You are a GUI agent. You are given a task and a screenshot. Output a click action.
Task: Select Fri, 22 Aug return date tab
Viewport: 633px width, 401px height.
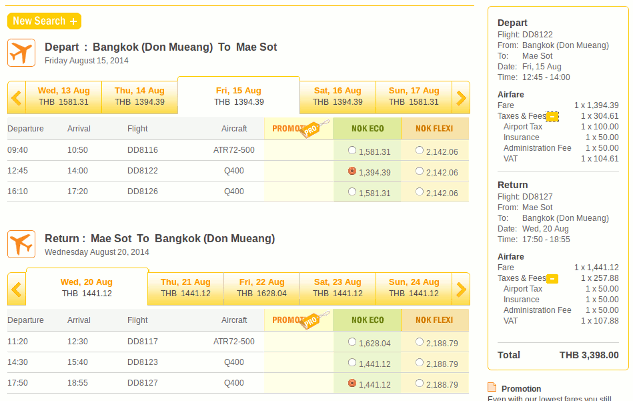262,288
